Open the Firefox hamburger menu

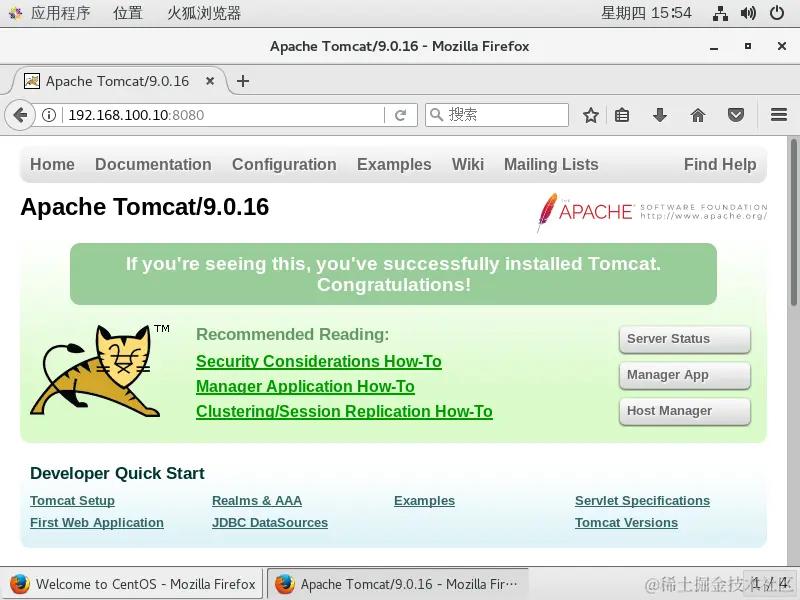(779, 115)
